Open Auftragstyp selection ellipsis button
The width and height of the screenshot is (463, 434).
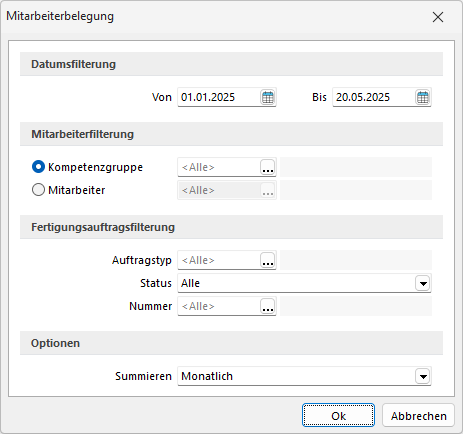pyautogui.click(x=268, y=260)
